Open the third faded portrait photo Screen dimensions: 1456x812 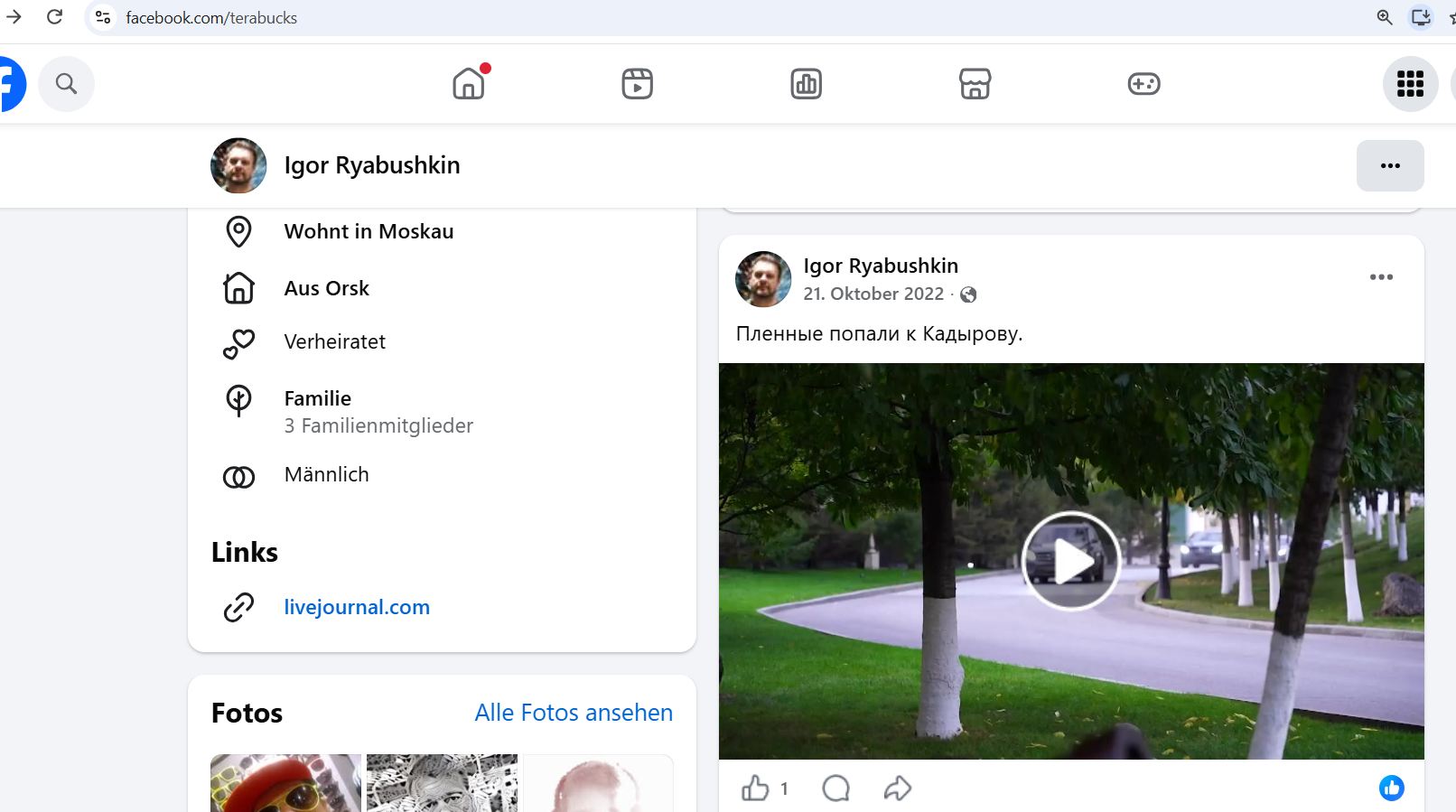pyautogui.click(x=598, y=783)
